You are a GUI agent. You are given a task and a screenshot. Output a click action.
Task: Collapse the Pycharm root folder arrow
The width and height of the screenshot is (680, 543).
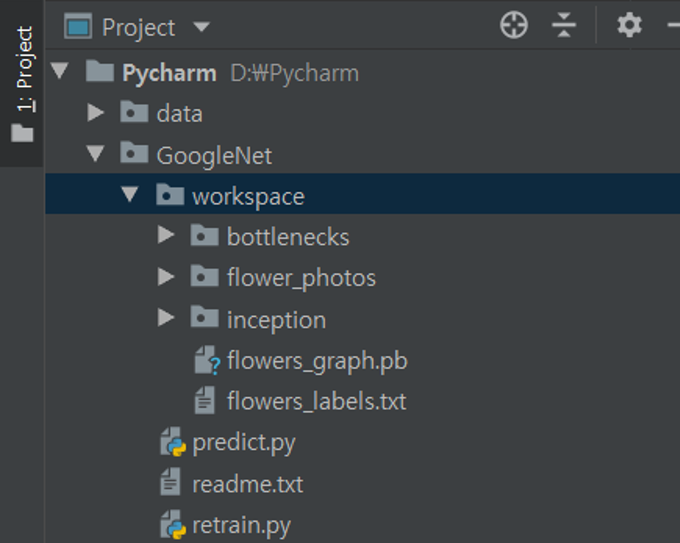59,71
